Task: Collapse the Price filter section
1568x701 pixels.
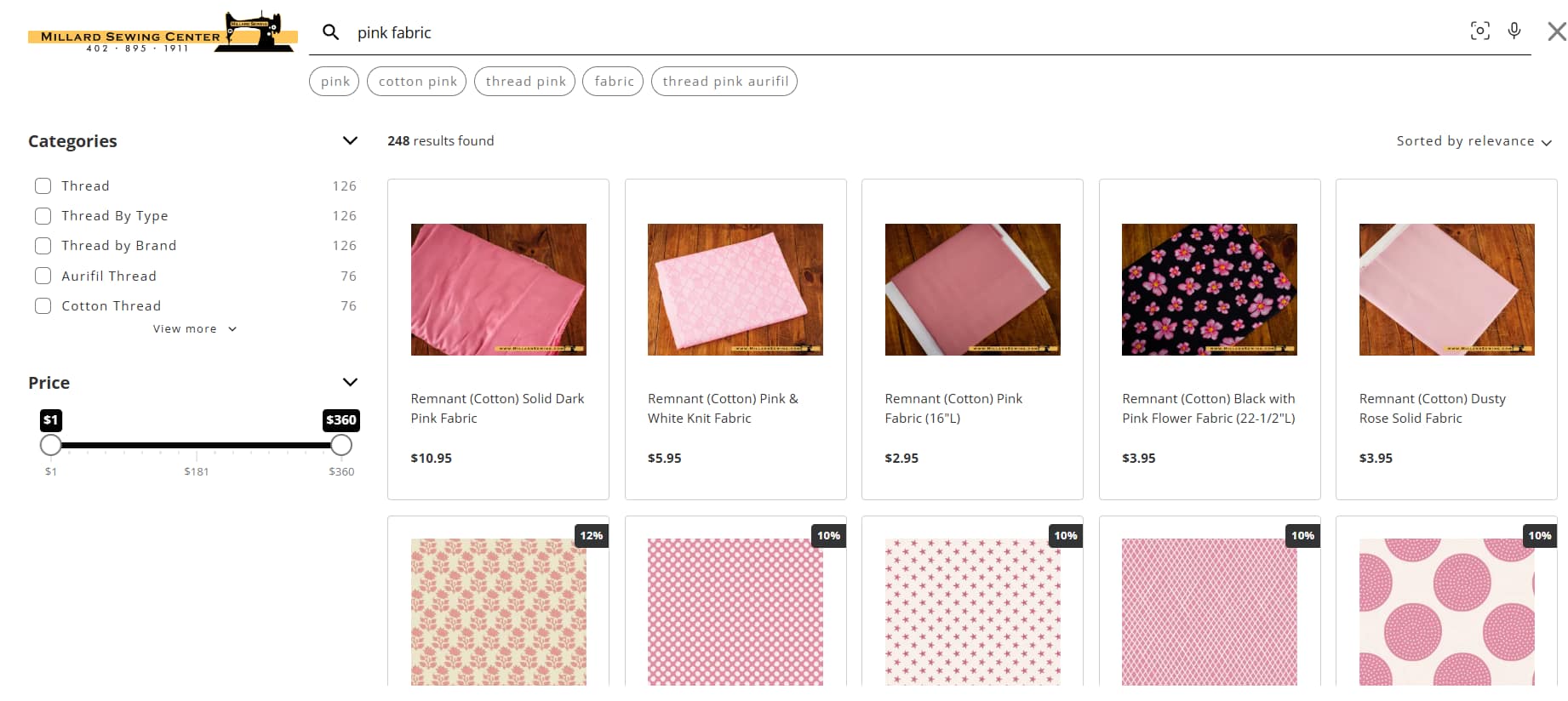Action: click(x=349, y=383)
